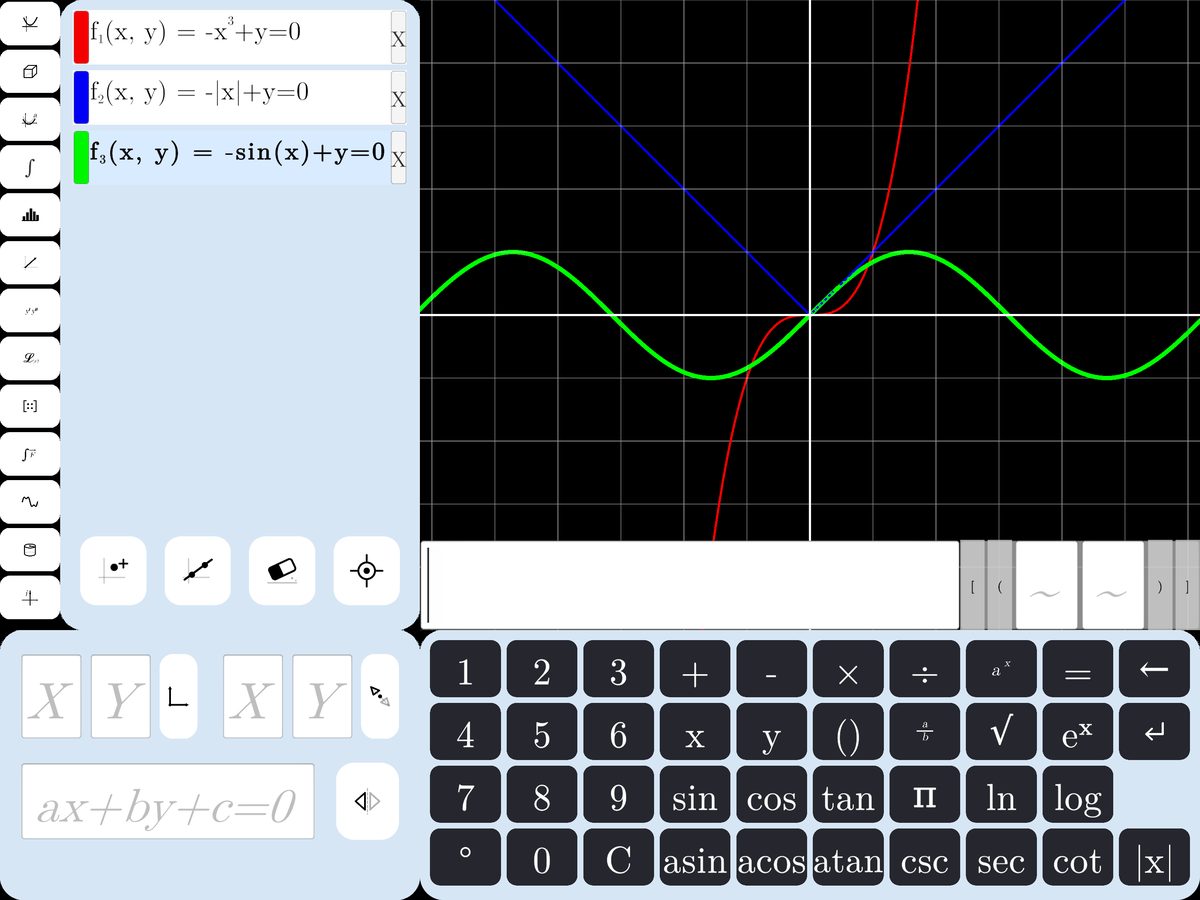Click the opening square bracket interval button
This screenshot has width=1200, height=900.
click(973, 585)
